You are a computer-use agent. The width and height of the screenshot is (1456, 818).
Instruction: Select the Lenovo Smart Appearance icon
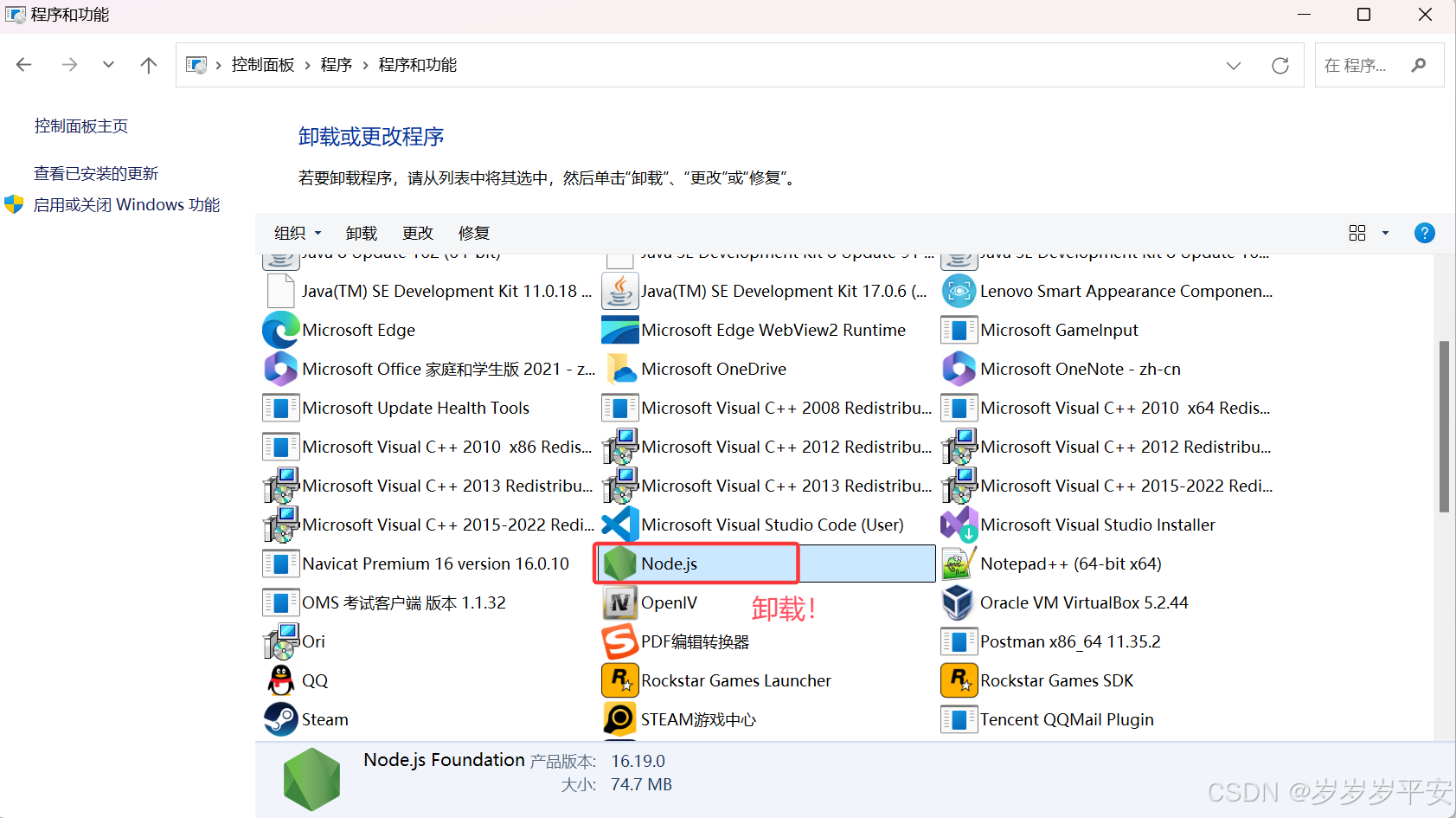(959, 291)
